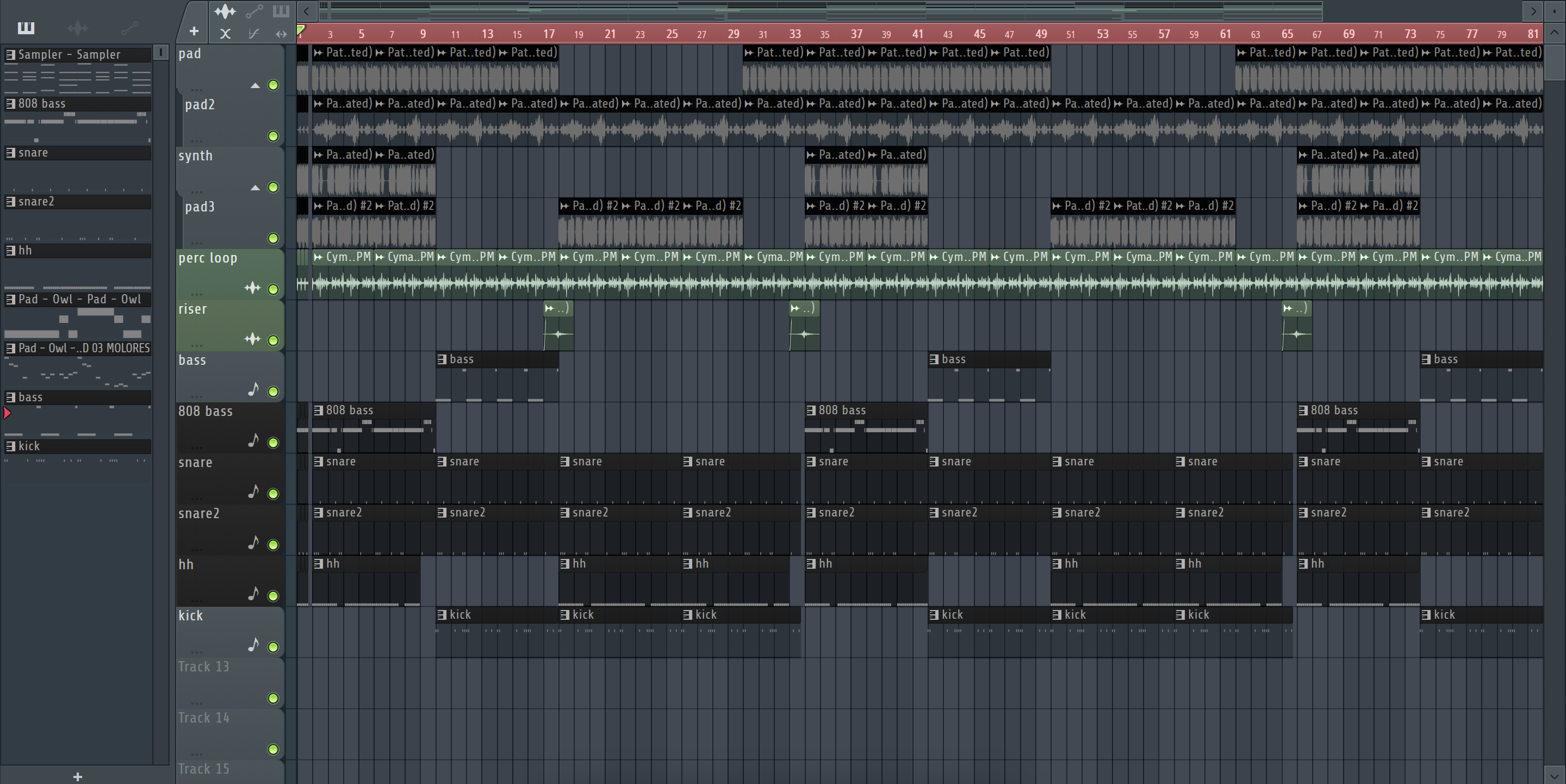Click the note icon on bass track

click(x=253, y=389)
